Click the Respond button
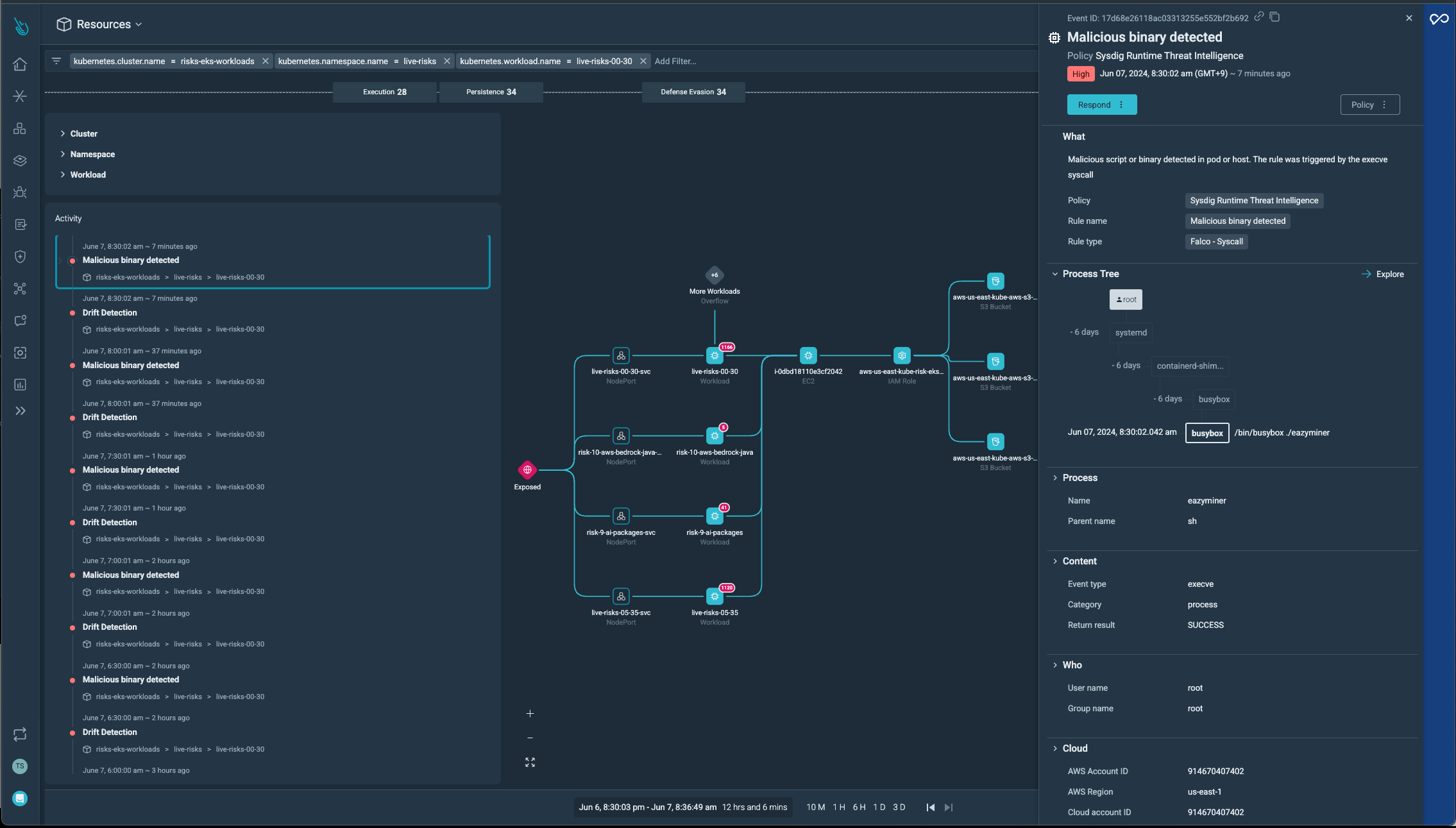1456x828 pixels. pos(1094,105)
